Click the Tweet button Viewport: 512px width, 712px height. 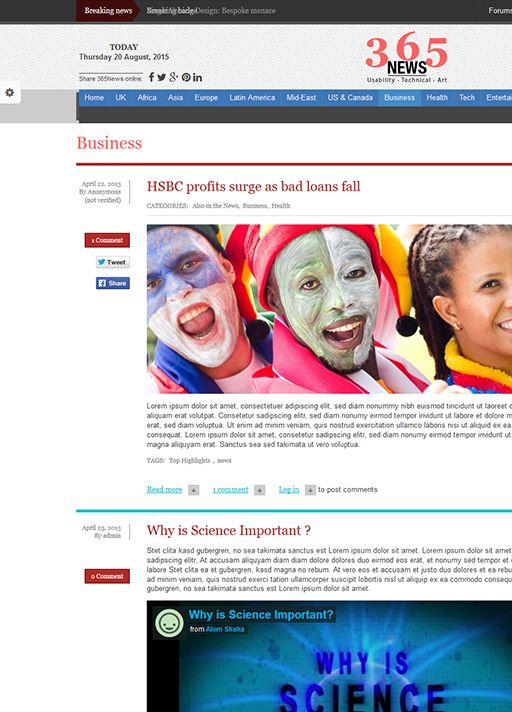113,262
